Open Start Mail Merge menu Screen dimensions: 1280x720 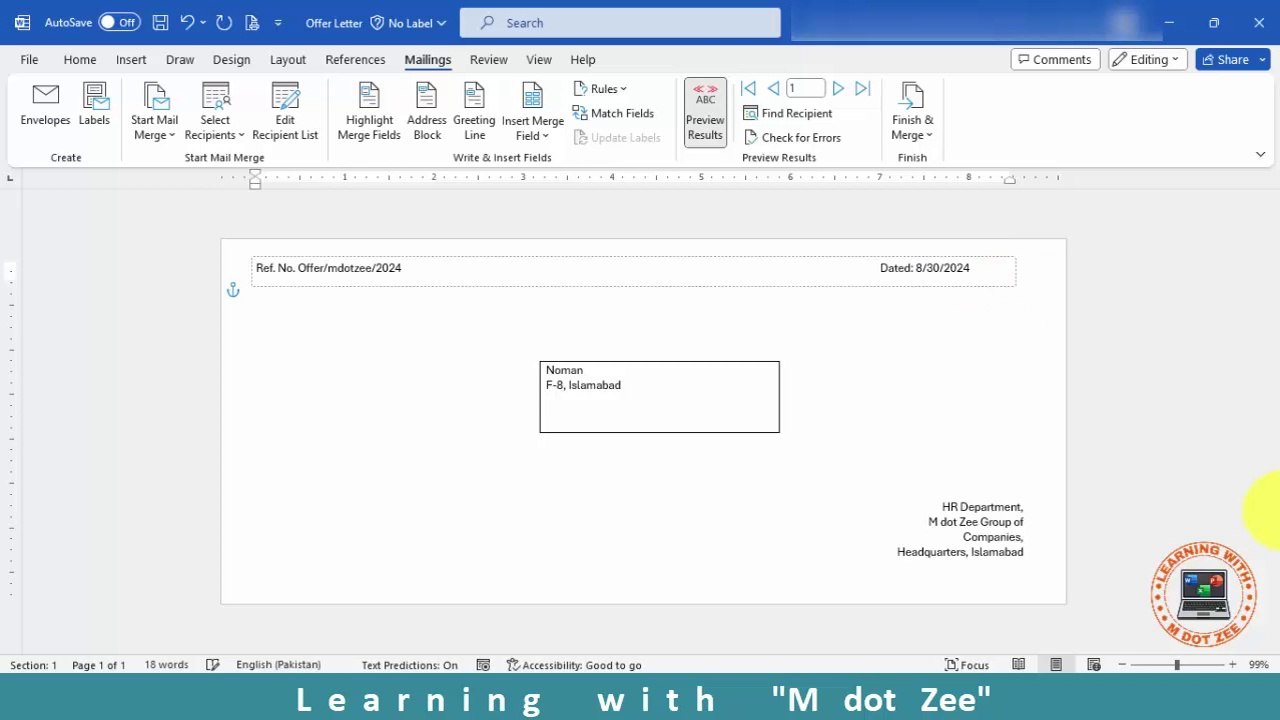(x=154, y=112)
